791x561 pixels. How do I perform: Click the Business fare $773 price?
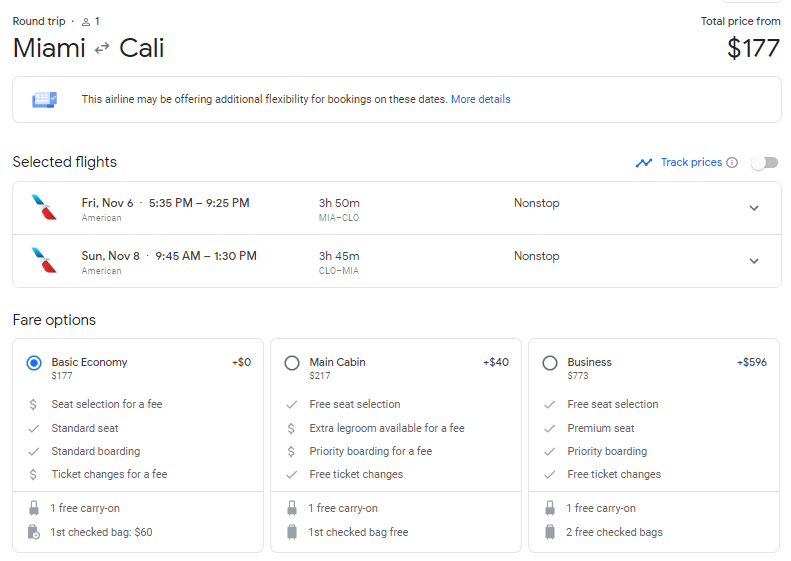coord(578,377)
